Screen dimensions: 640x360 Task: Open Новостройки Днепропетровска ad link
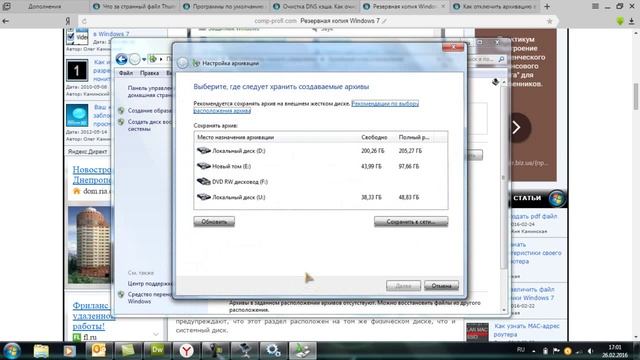point(92,175)
